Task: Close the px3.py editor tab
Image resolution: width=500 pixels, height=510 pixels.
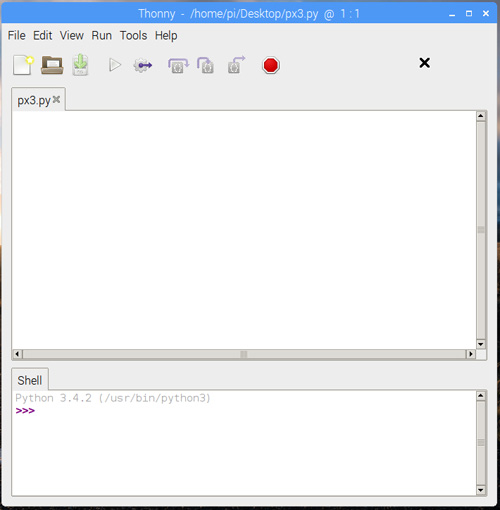Action: (x=56, y=99)
